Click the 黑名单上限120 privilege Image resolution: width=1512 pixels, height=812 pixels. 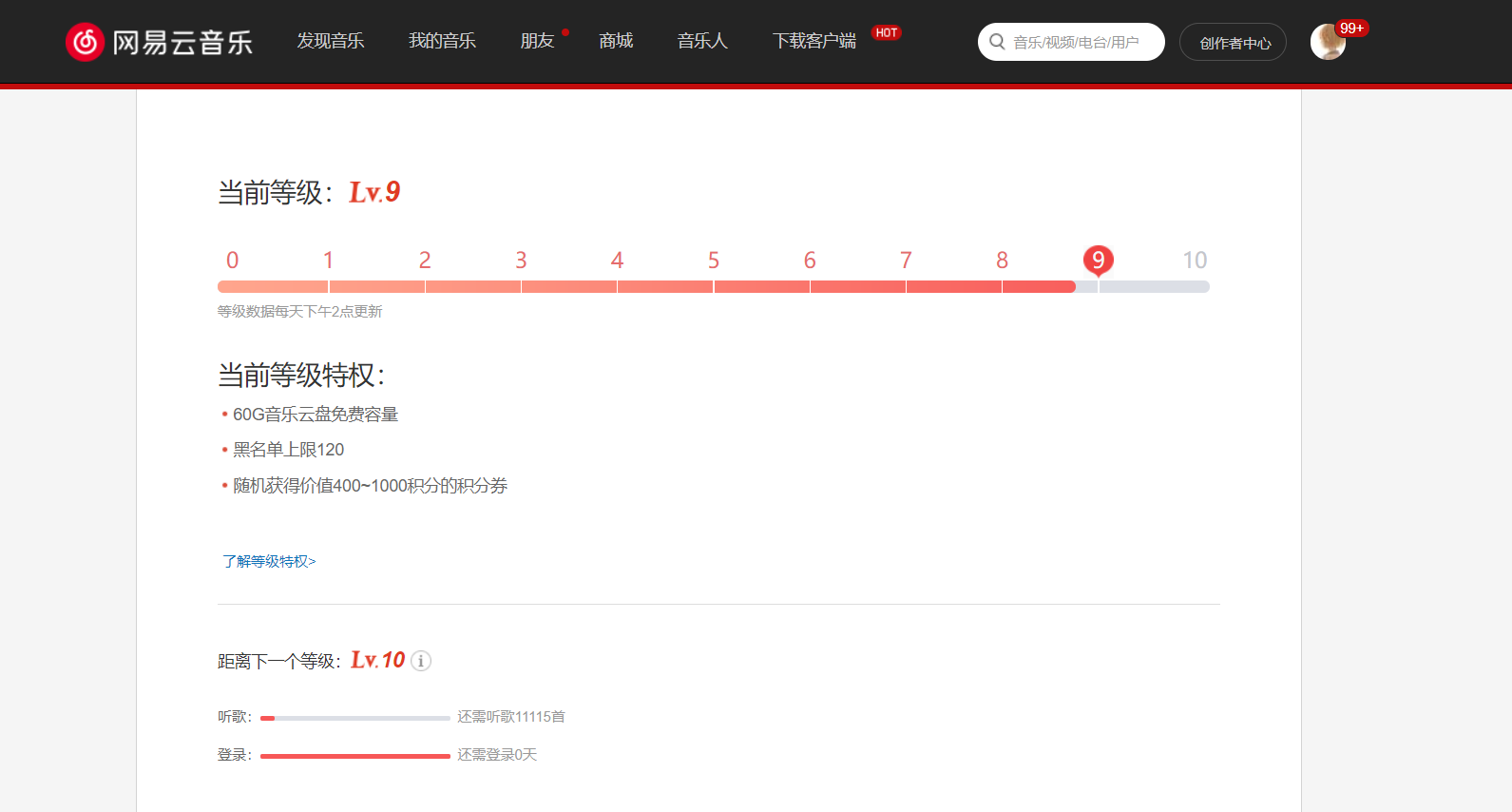(x=289, y=450)
